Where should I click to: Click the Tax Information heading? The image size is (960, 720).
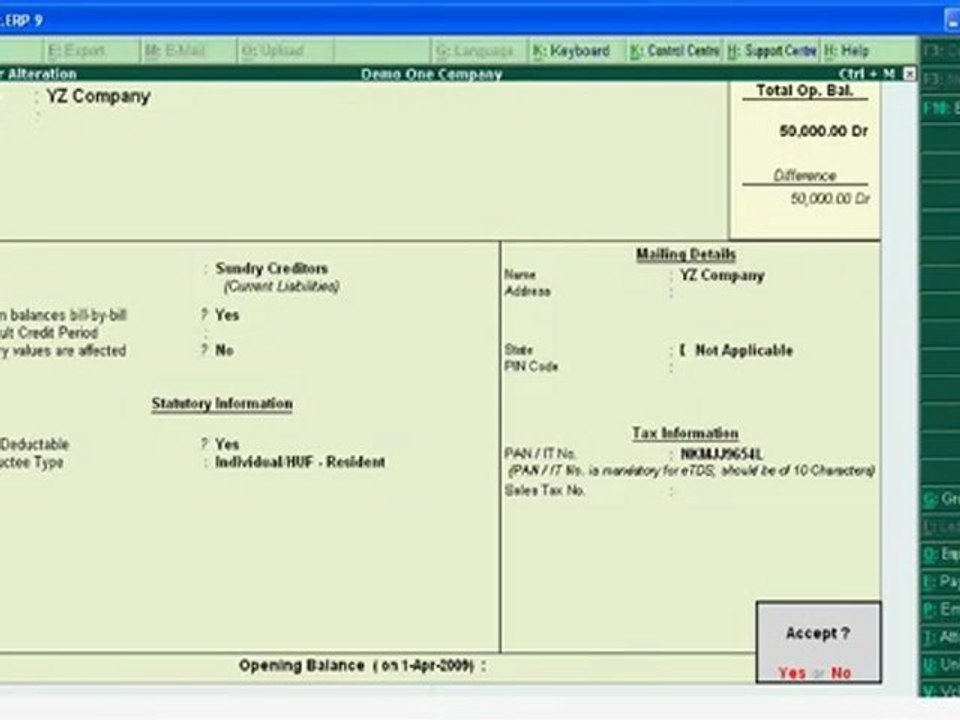(x=685, y=433)
